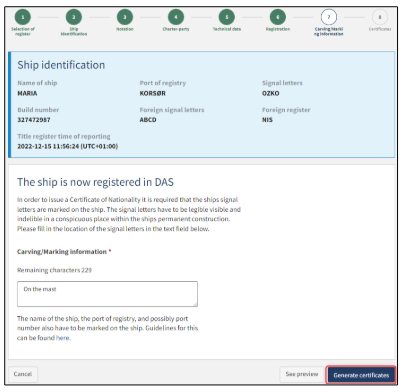The image size is (405, 392).
Task: Click the Remaining characters 229 counter
Action: (54, 270)
